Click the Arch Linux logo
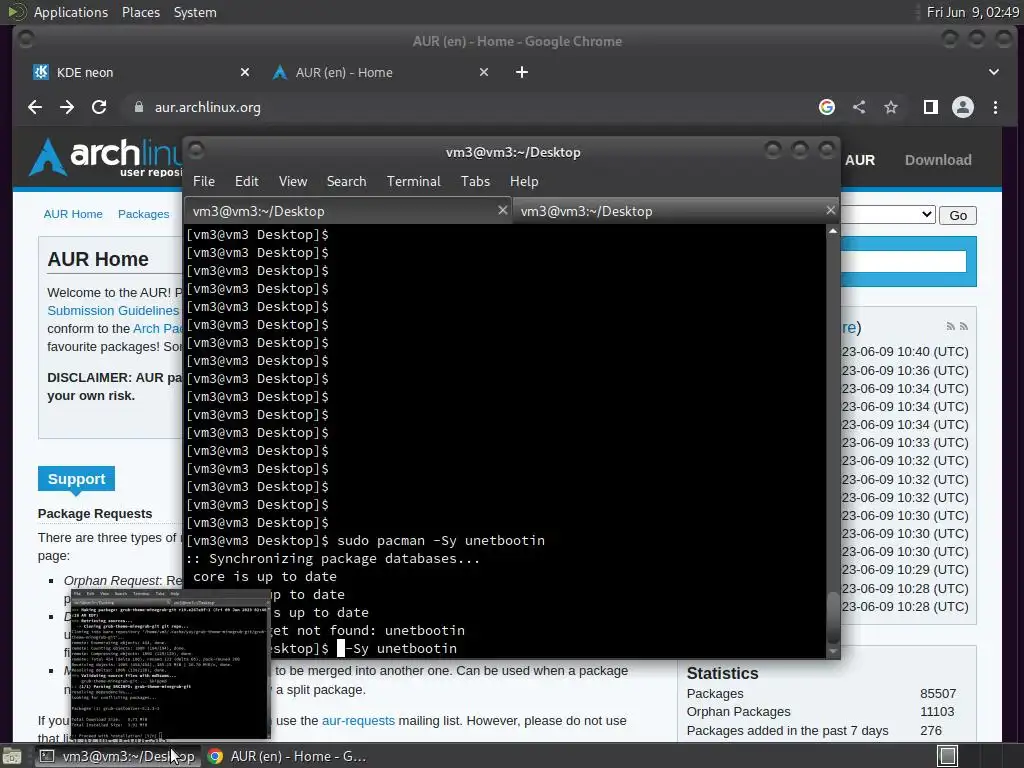Screen dimensions: 1024x768 pos(104,157)
